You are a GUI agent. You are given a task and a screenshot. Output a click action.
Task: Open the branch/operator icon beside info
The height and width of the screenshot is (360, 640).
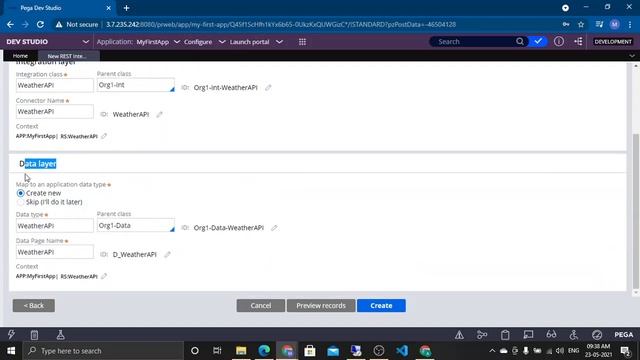pyautogui.click(x=578, y=41)
